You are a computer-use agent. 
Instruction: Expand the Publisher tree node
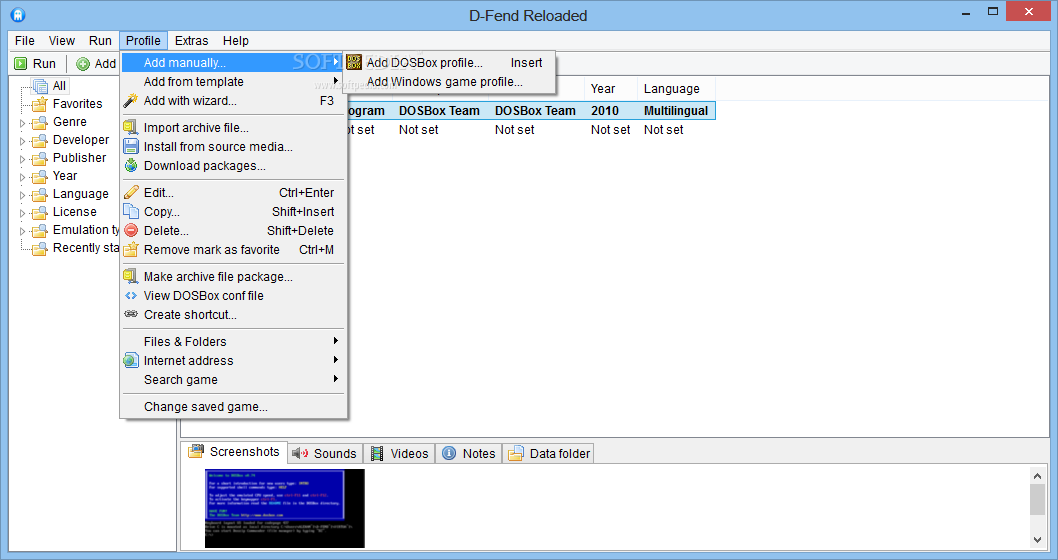(x=22, y=159)
